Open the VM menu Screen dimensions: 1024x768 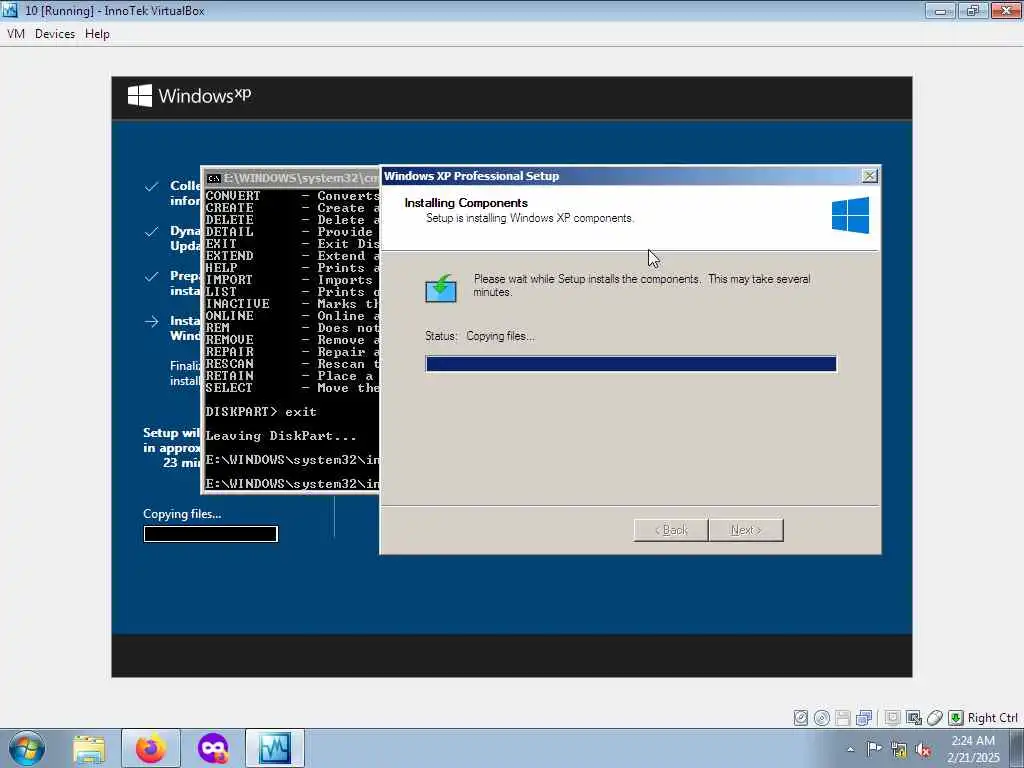[x=16, y=34]
